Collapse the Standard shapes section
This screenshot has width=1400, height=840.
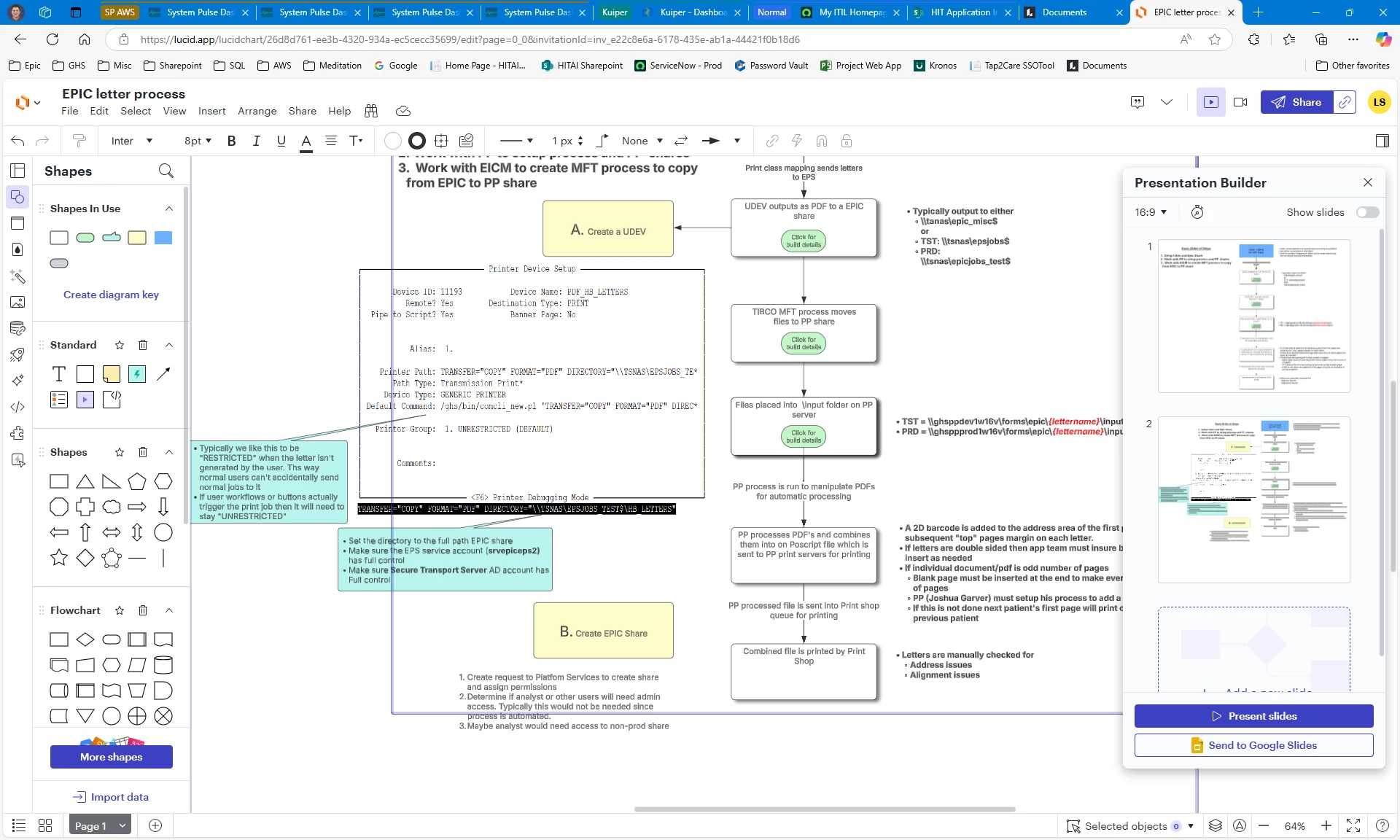coord(169,345)
